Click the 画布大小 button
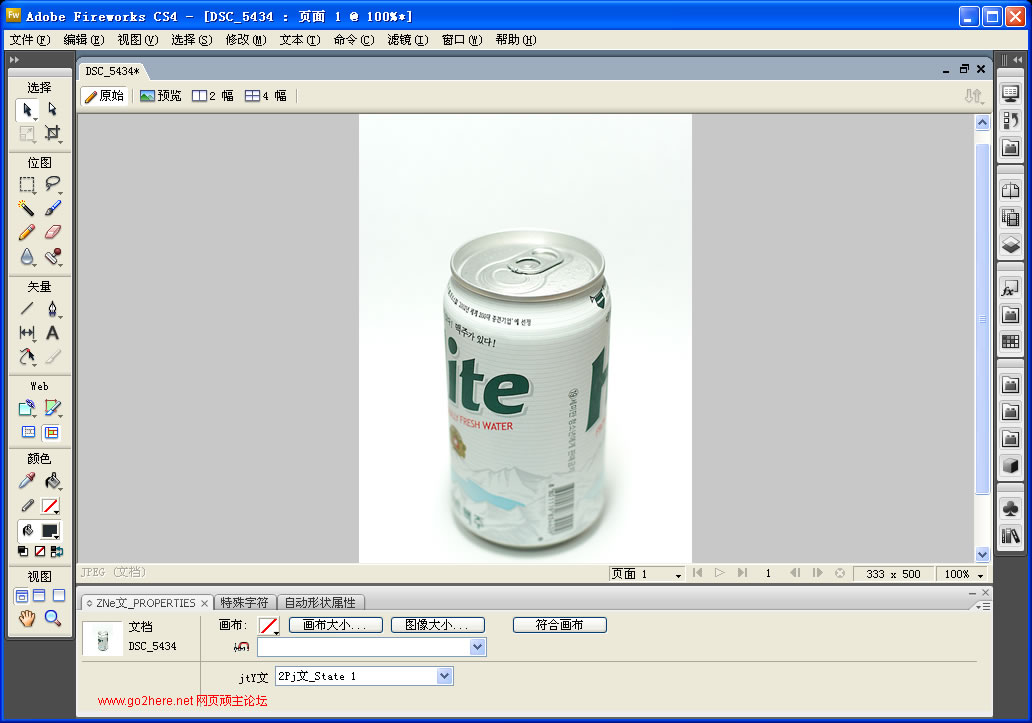 [x=336, y=625]
